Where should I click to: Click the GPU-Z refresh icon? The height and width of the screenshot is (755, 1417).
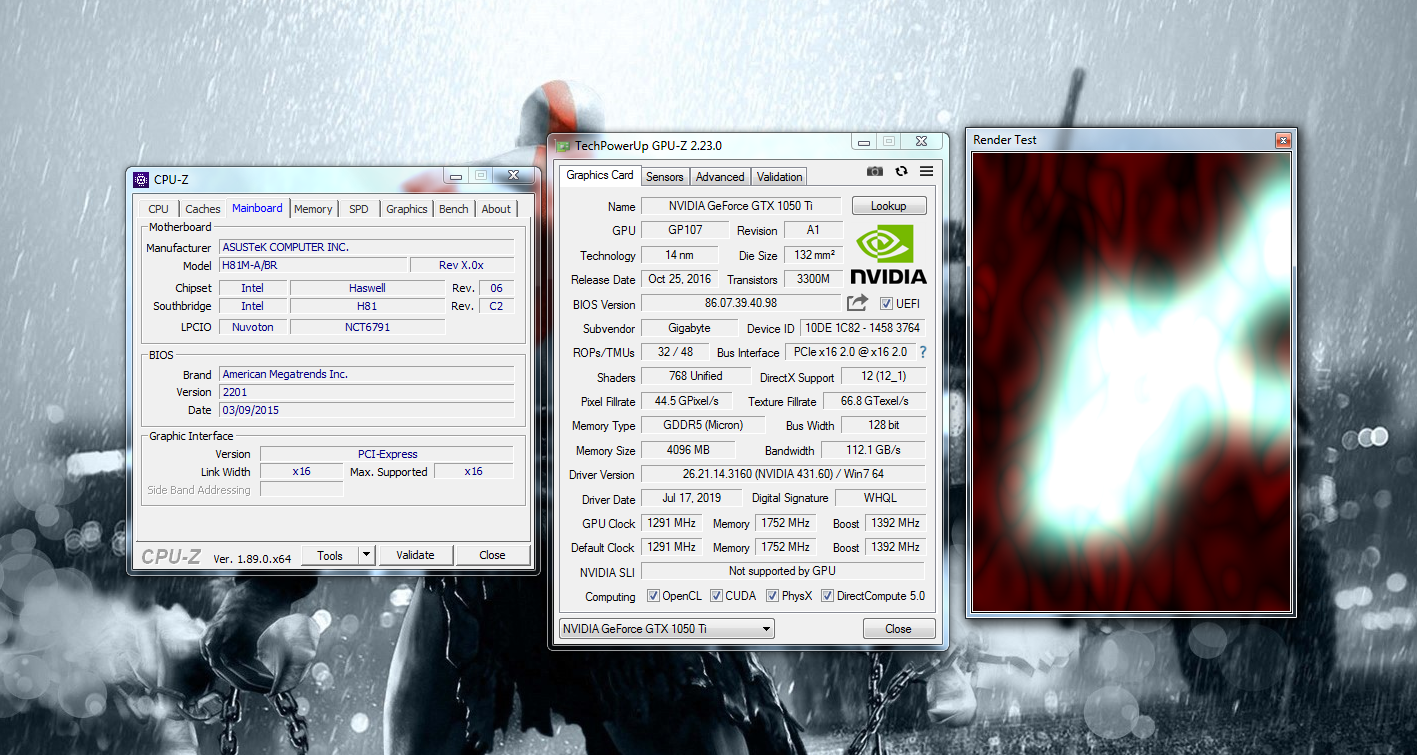pyautogui.click(x=901, y=172)
